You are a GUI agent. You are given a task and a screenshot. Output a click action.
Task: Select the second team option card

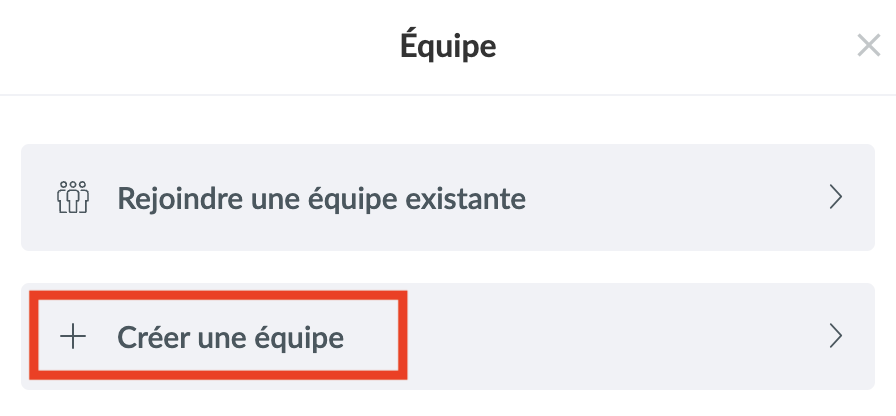448,337
